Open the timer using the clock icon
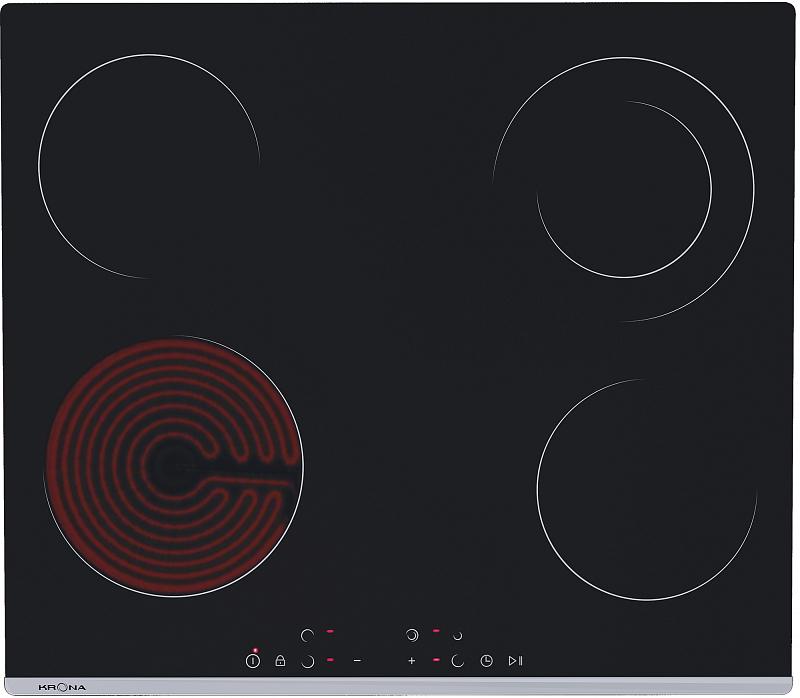The image size is (800, 698). [x=486, y=661]
